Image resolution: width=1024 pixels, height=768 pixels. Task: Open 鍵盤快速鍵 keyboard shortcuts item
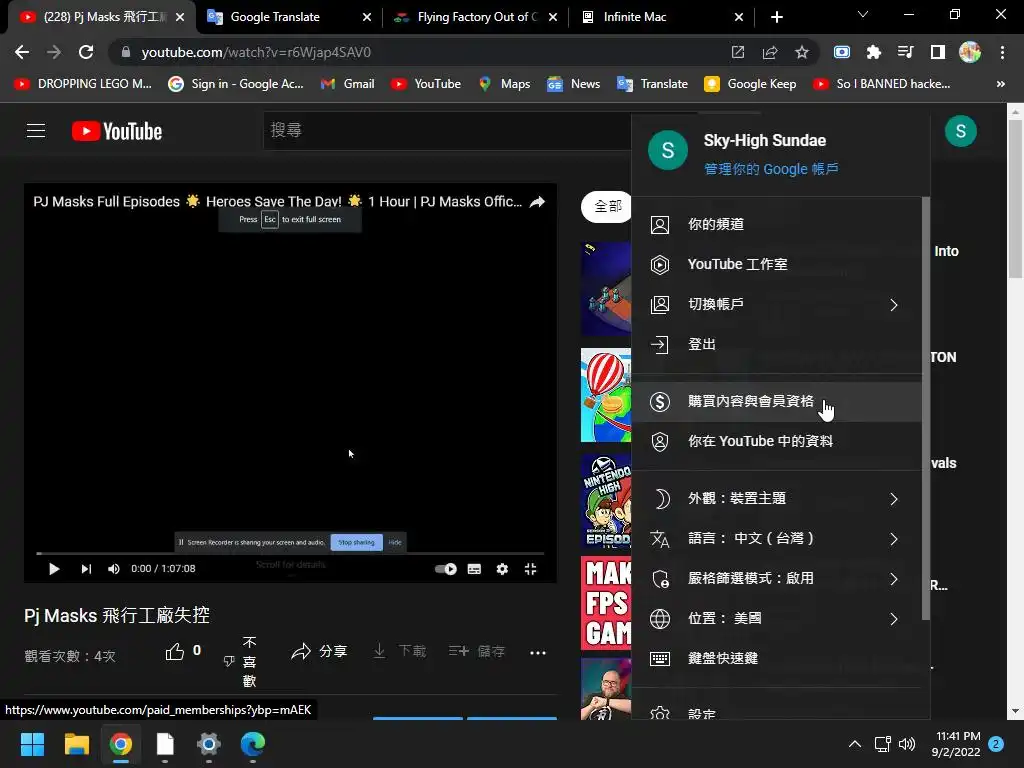coord(776,658)
